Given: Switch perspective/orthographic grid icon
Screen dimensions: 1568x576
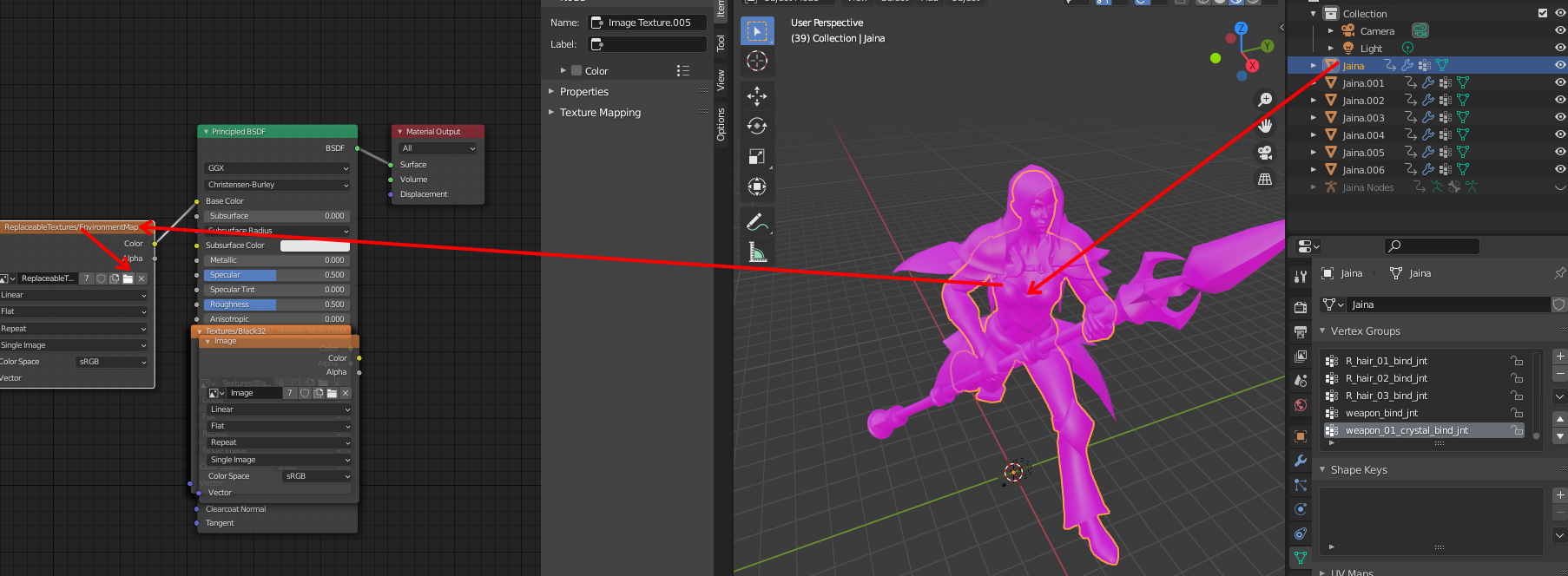Looking at the screenshot, I should [x=1265, y=180].
